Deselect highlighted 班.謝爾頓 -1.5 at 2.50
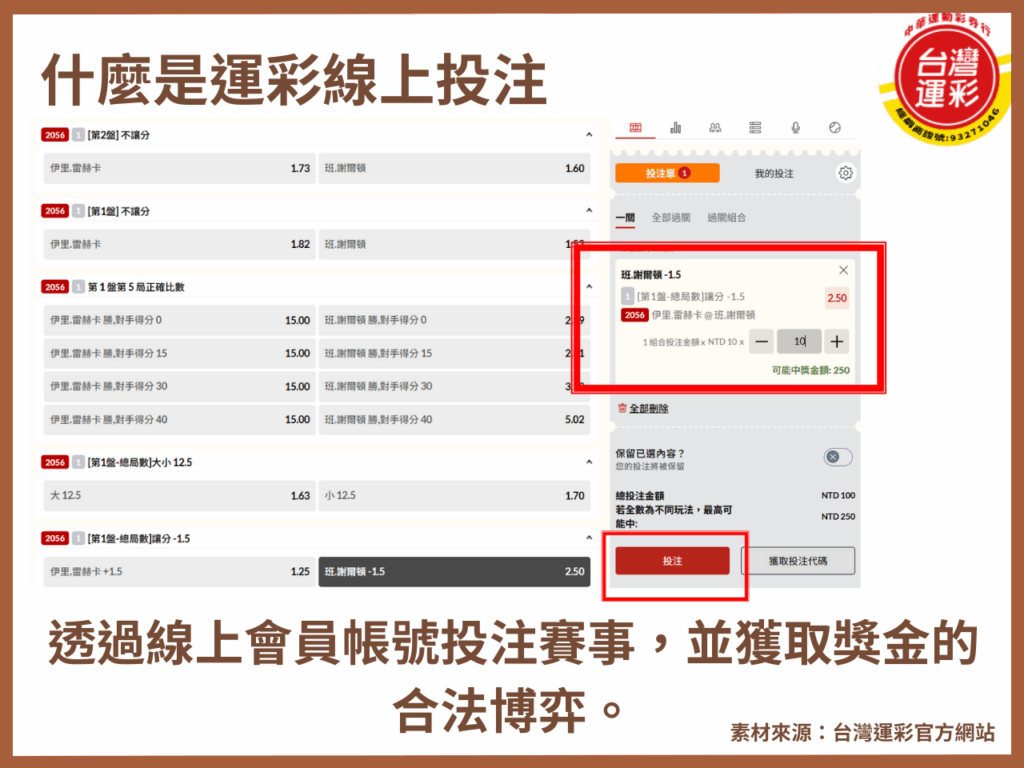The image size is (1024, 768). (x=455, y=571)
